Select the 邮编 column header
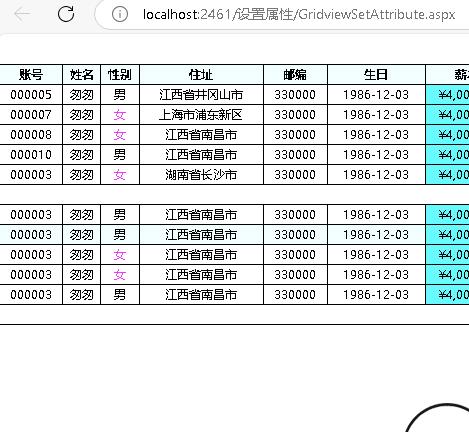Viewport: 469px width, 432px height. 295,75
